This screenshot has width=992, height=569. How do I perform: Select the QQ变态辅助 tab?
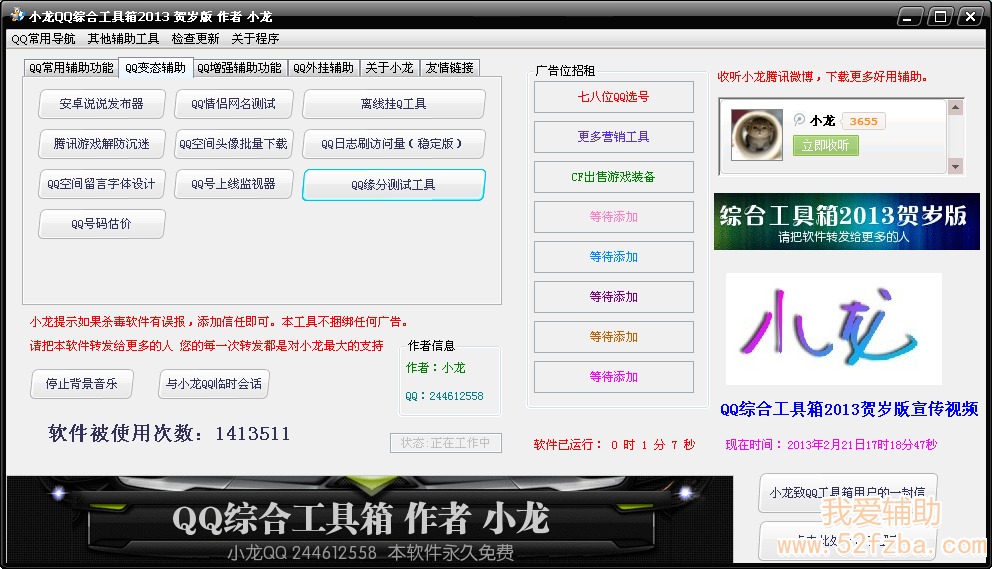pos(156,68)
